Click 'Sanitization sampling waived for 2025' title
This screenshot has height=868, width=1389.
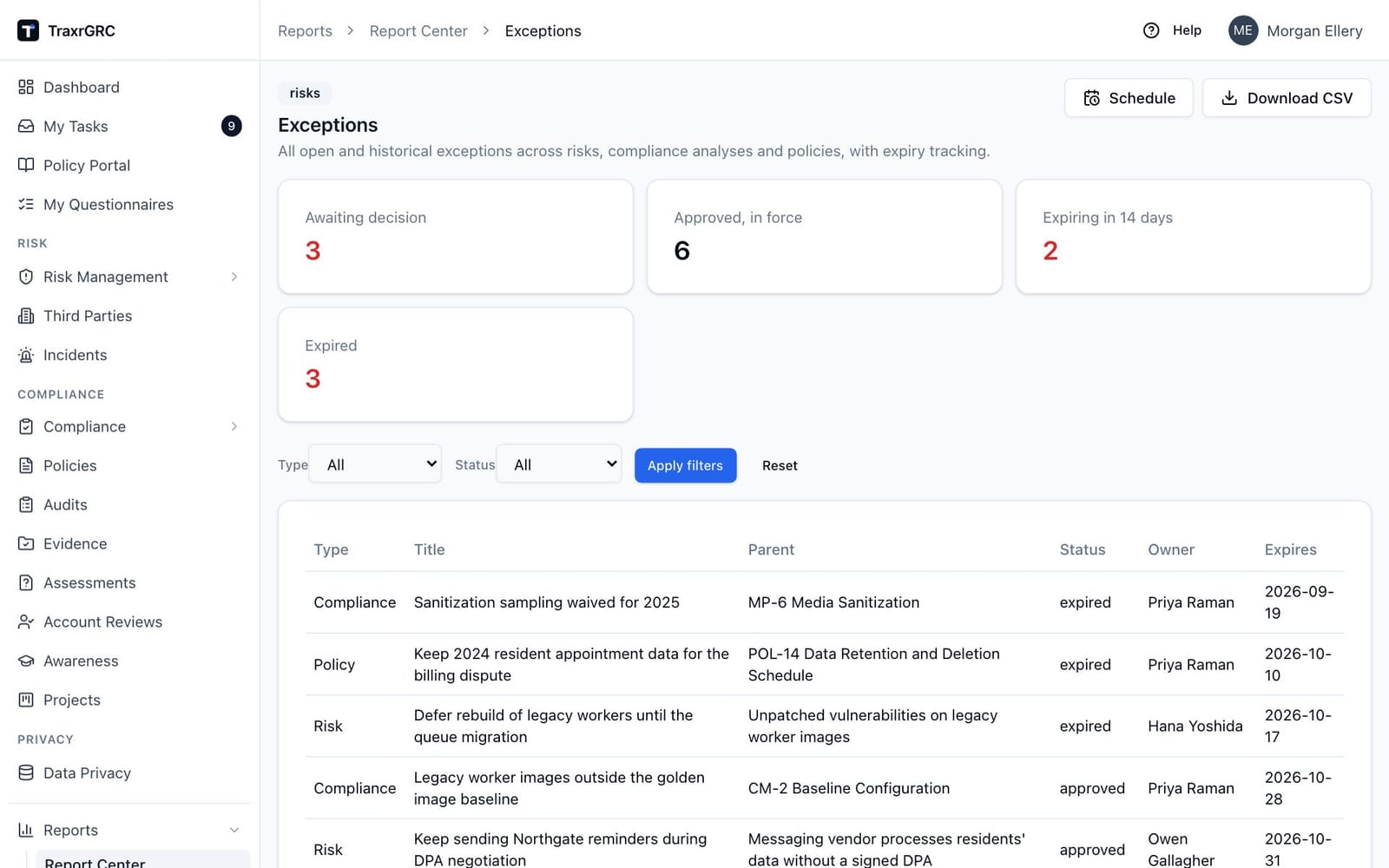click(x=547, y=602)
